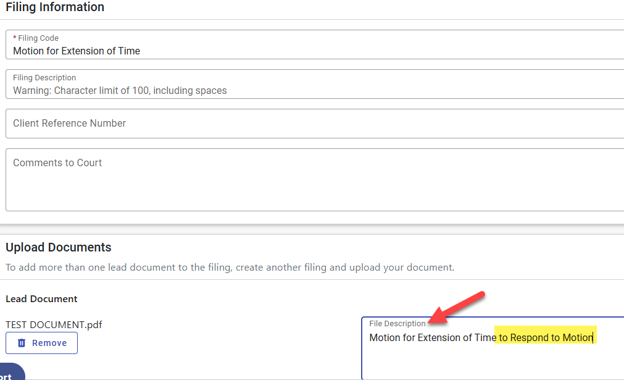Click the trash icon on Remove button
Screen dimensions: 624x380
click(x=22, y=343)
